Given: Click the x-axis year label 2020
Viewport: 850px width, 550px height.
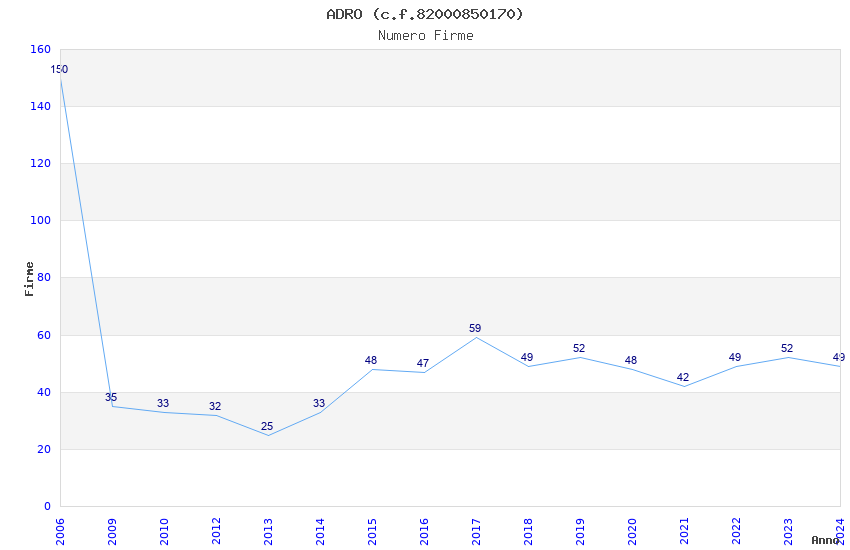Looking at the screenshot, I should tap(633, 532).
